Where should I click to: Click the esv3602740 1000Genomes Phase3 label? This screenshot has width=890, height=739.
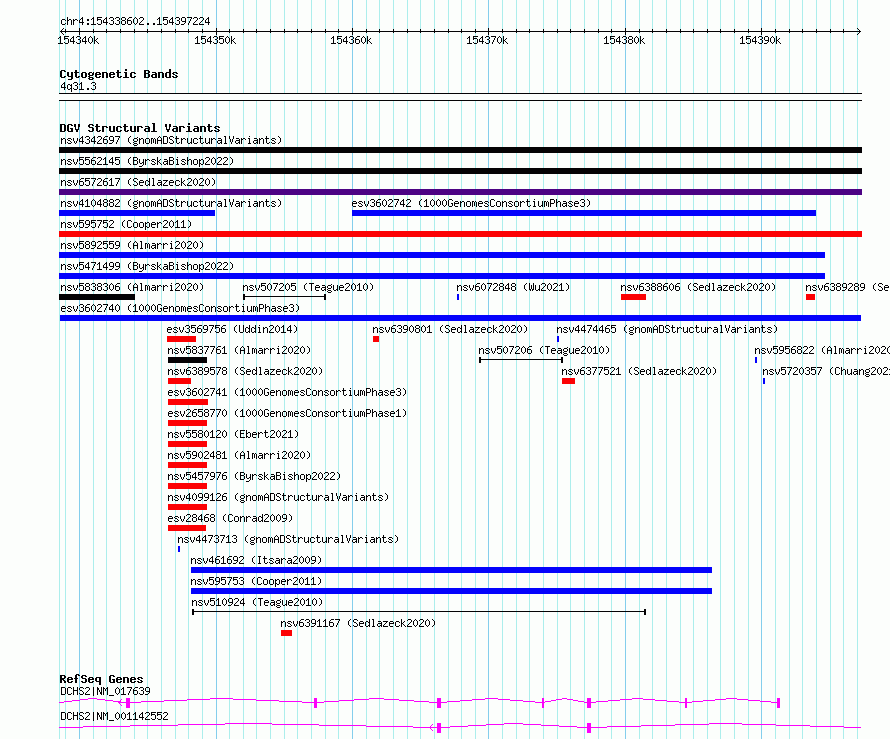click(180, 308)
